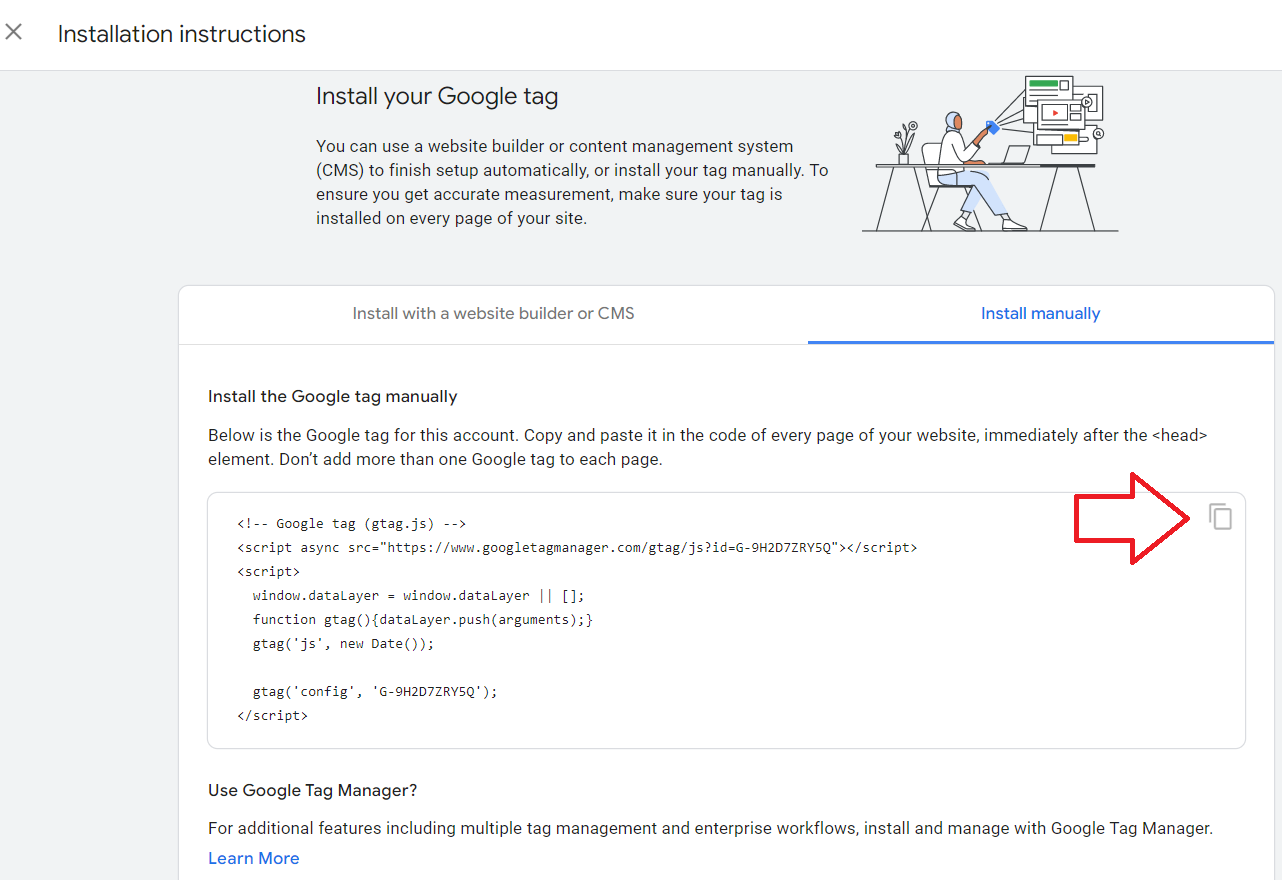Click the Use Google Tag Manager? heading

click(x=313, y=791)
